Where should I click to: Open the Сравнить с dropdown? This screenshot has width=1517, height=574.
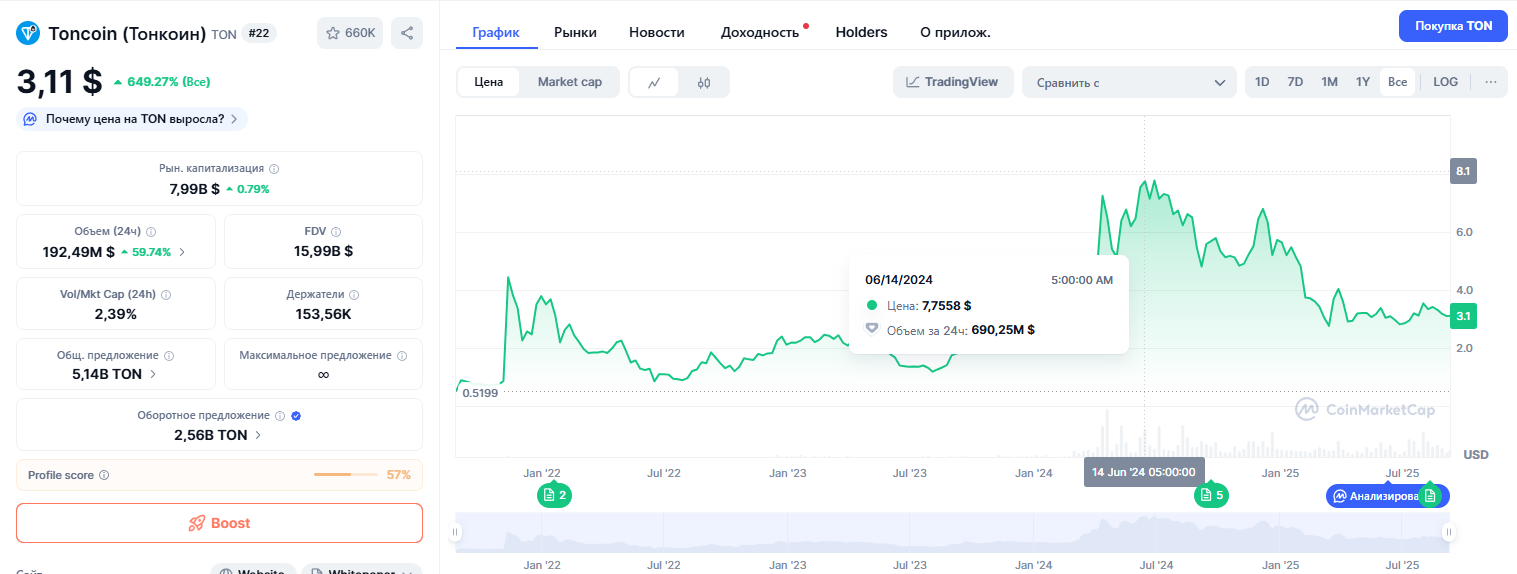click(1130, 82)
